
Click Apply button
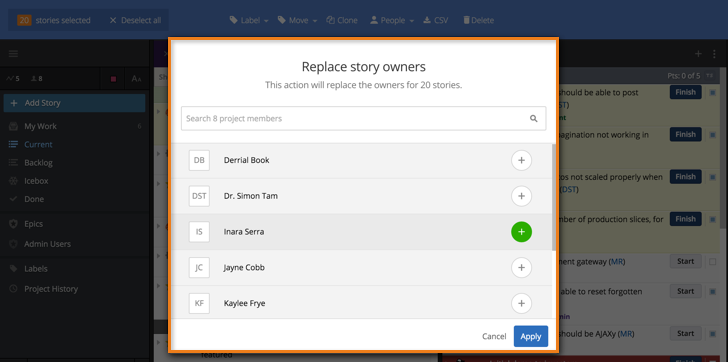tap(531, 336)
